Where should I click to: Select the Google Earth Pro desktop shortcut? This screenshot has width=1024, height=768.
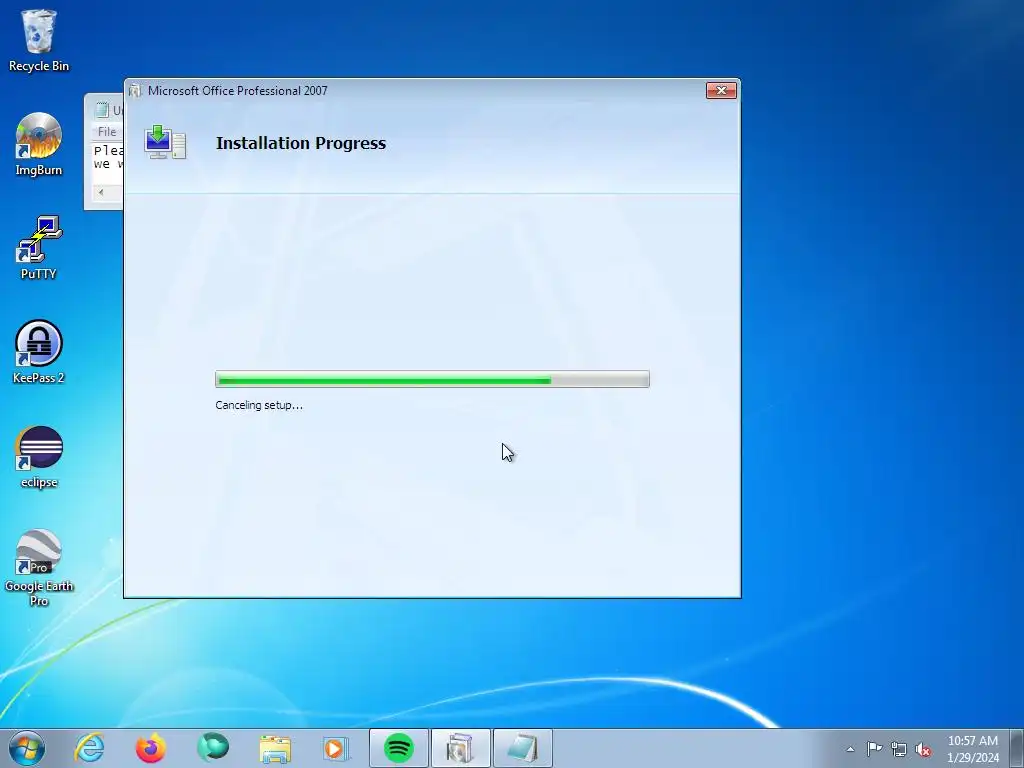click(x=39, y=568)
